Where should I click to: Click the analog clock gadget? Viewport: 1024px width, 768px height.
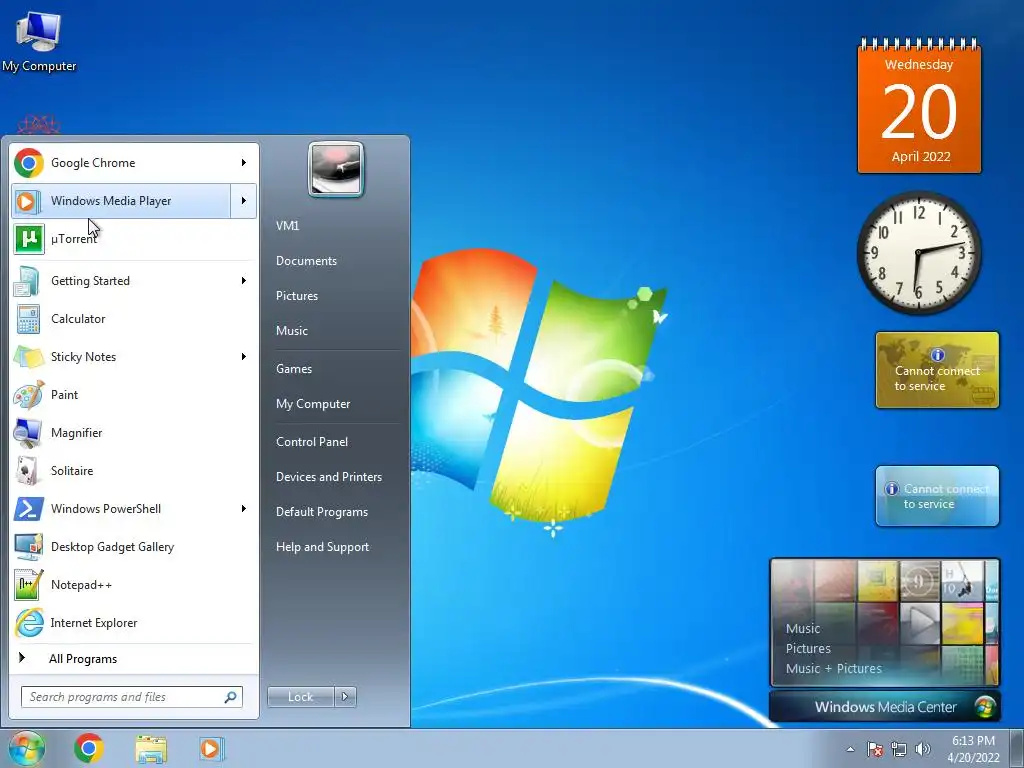coord(919,253)
